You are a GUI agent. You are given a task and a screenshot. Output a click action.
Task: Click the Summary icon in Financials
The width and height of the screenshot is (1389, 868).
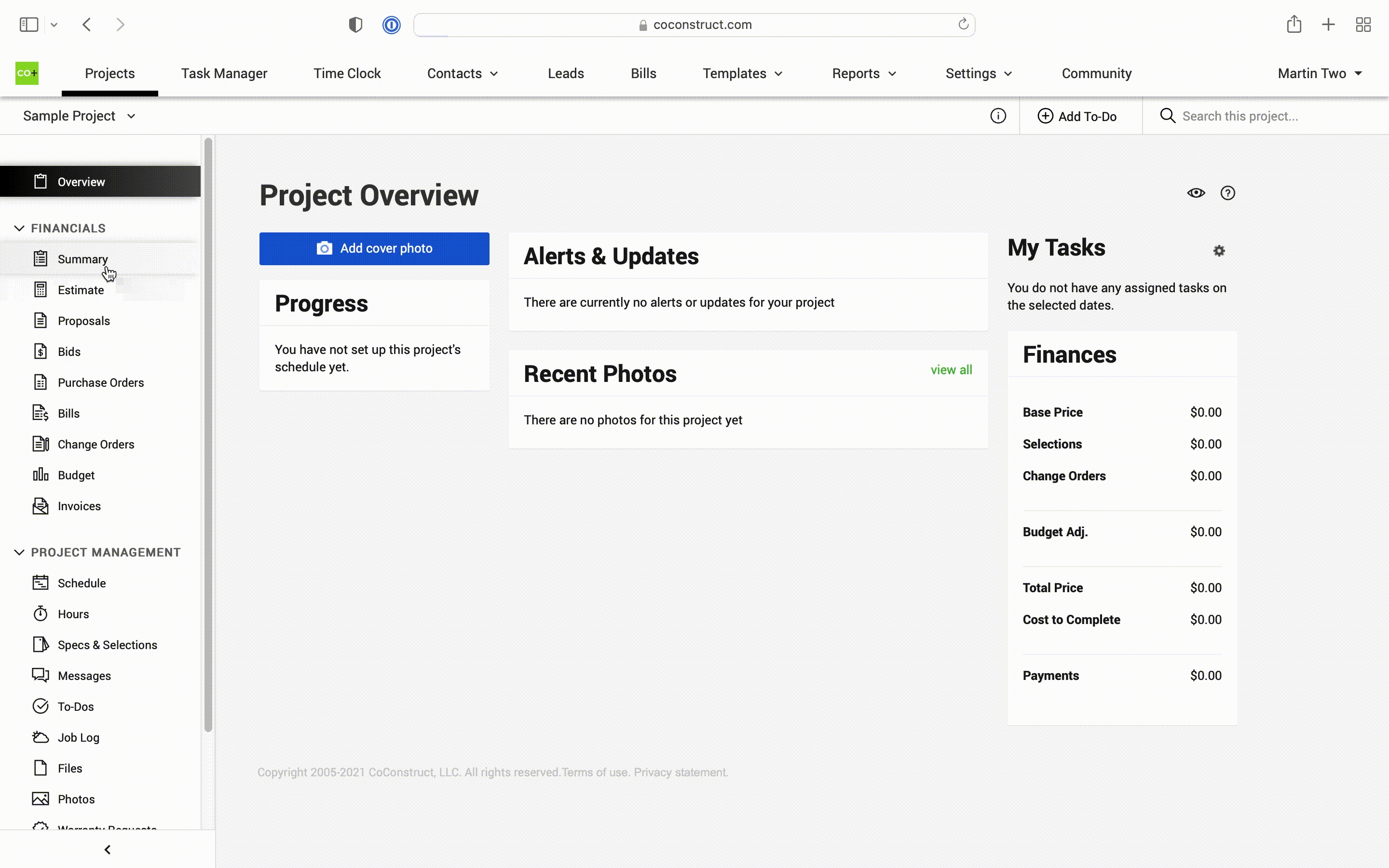pyautogui.click(x=40, y=258)
